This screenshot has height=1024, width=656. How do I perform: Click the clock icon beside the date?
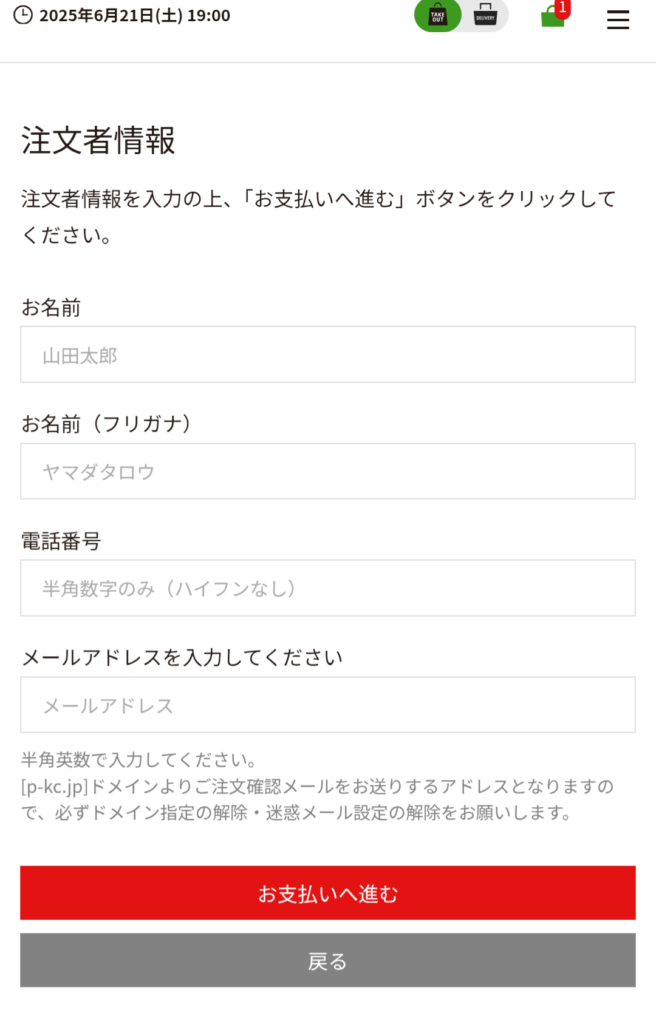pos(23,15)
